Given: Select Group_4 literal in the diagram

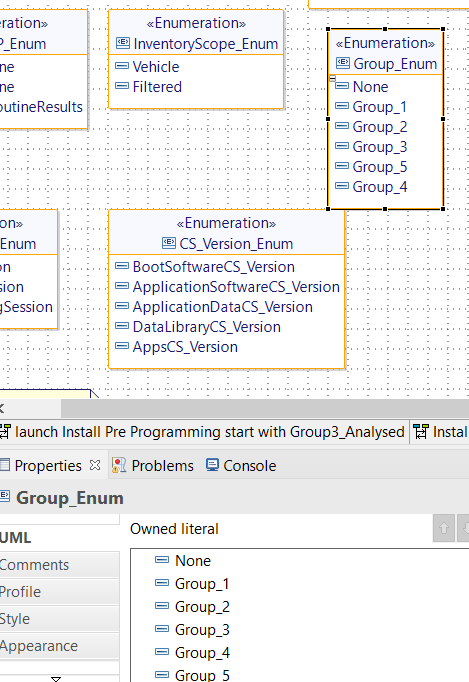Looking at the screenshot, I should [379, 187].
